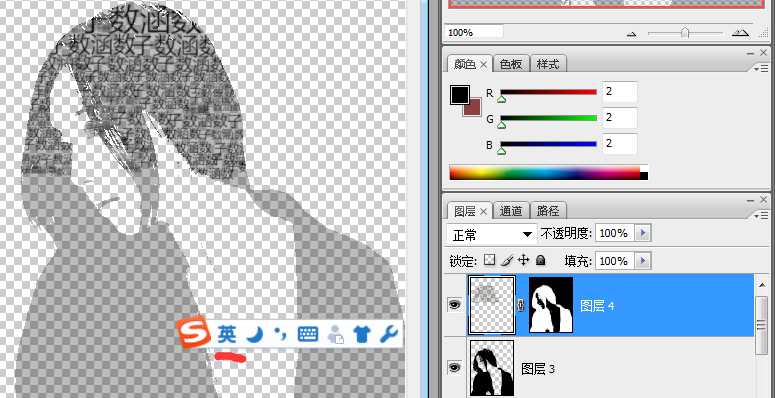Minimize the Layers panel group
The image size is (775, 398).
(750, 200)
